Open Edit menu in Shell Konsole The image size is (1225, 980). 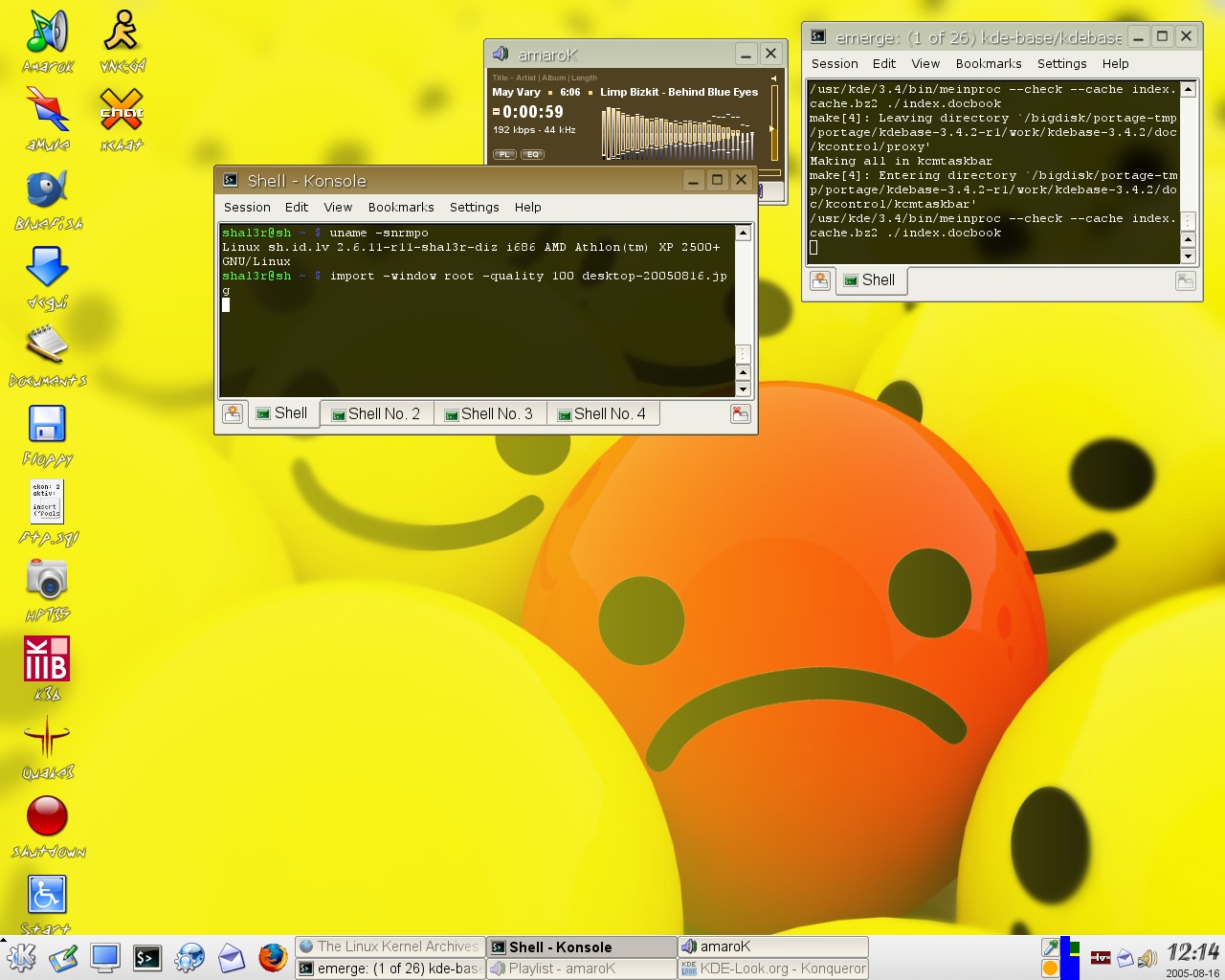point(297,207)
